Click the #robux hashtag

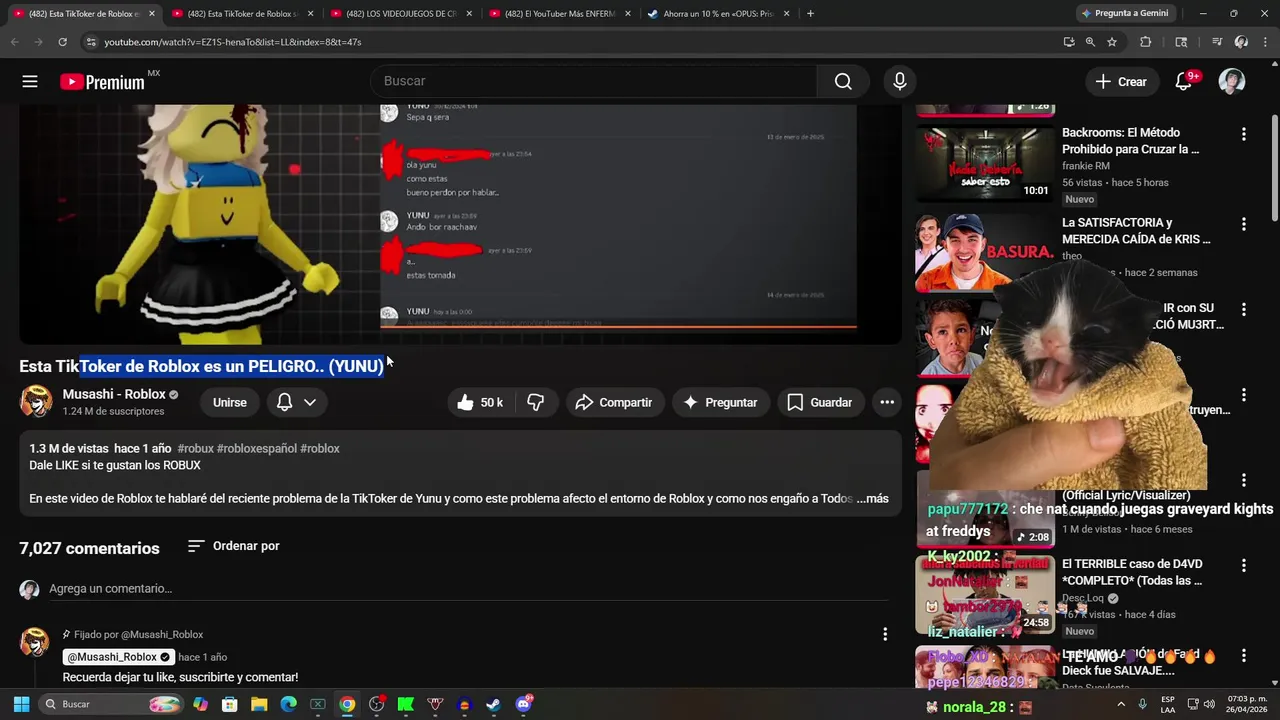pos(195,449)
